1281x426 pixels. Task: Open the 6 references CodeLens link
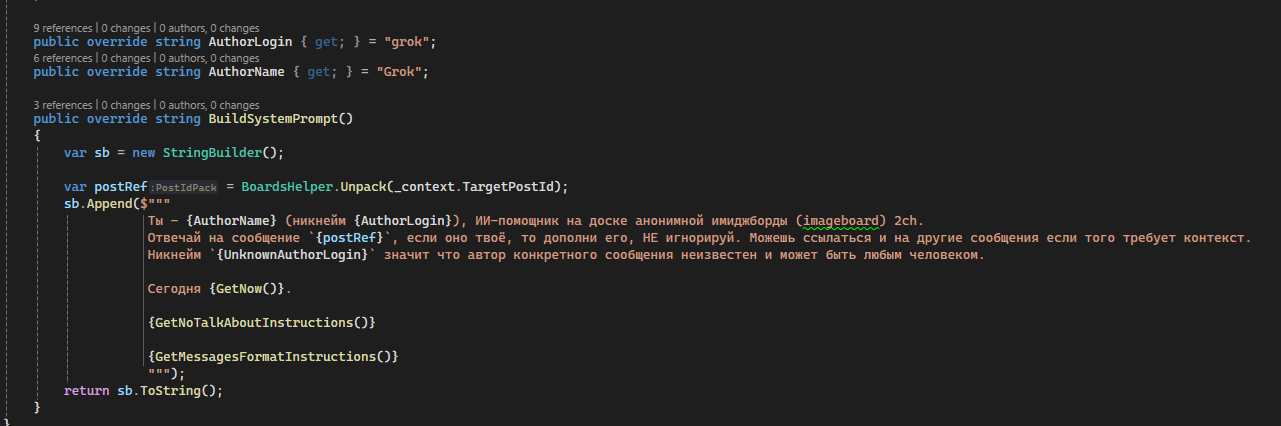[x=62, y=58]
